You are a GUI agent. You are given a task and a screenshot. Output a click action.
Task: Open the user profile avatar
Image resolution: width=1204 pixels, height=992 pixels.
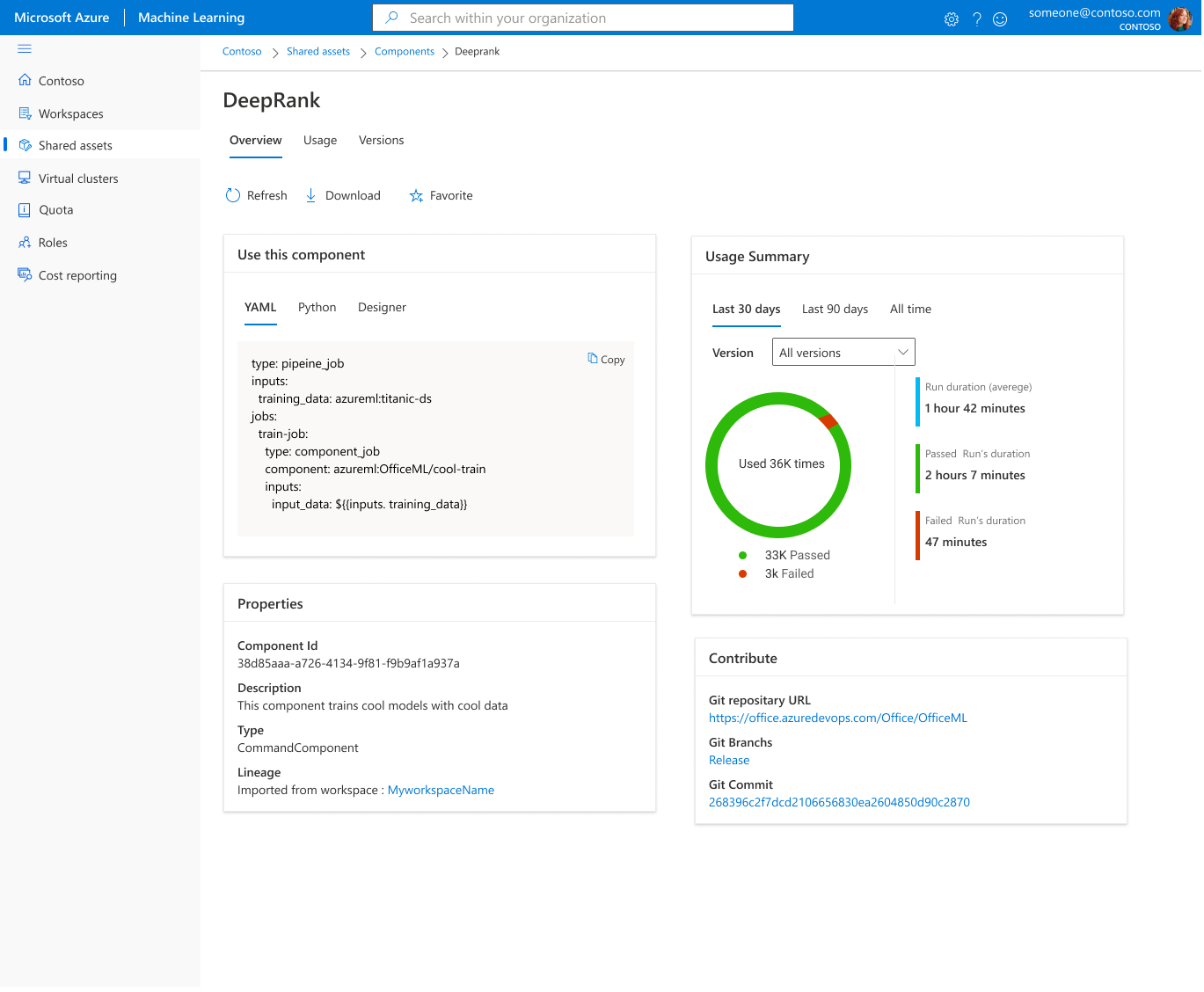click(x=1179, y=18)
